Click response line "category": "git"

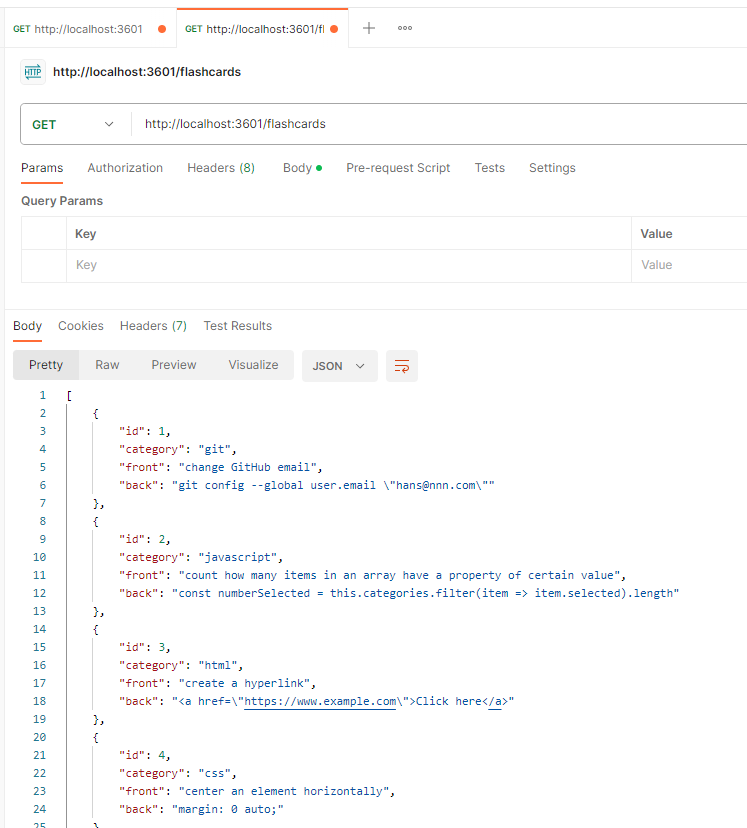[177, 449]
